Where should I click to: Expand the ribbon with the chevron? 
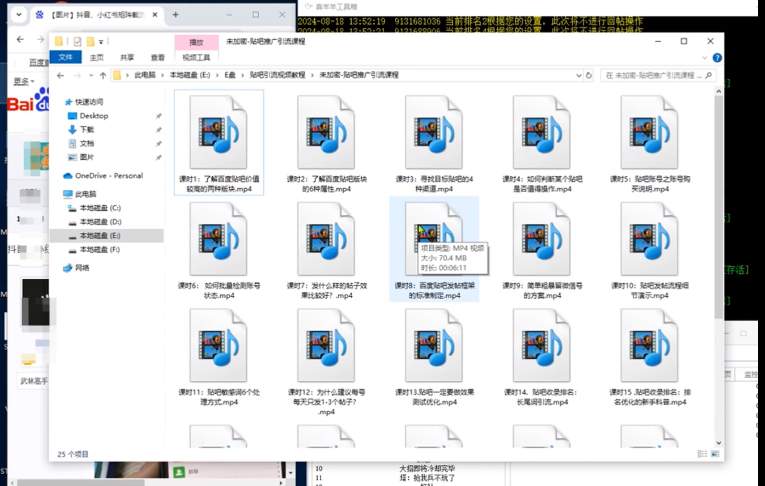click(705, 58)
